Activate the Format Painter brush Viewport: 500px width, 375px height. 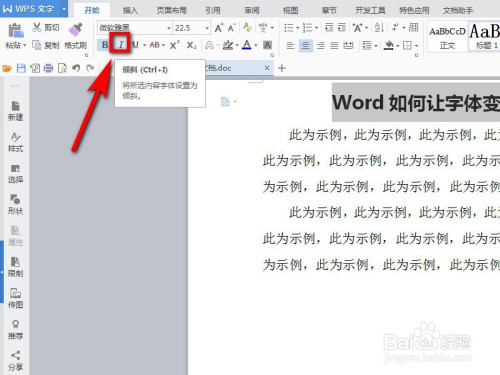point(75,30)
